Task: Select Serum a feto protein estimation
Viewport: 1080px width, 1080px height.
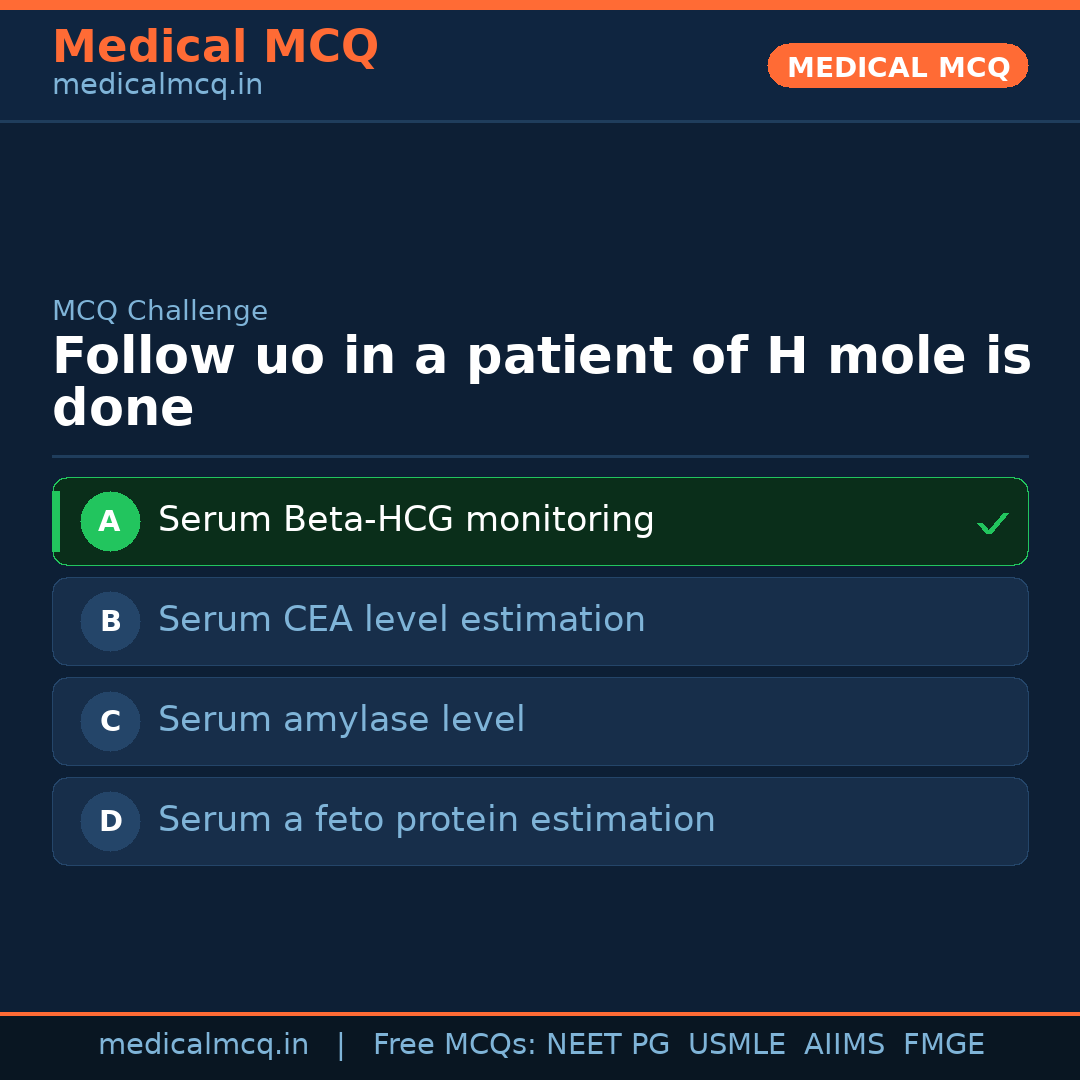Action: pos(437,821)
